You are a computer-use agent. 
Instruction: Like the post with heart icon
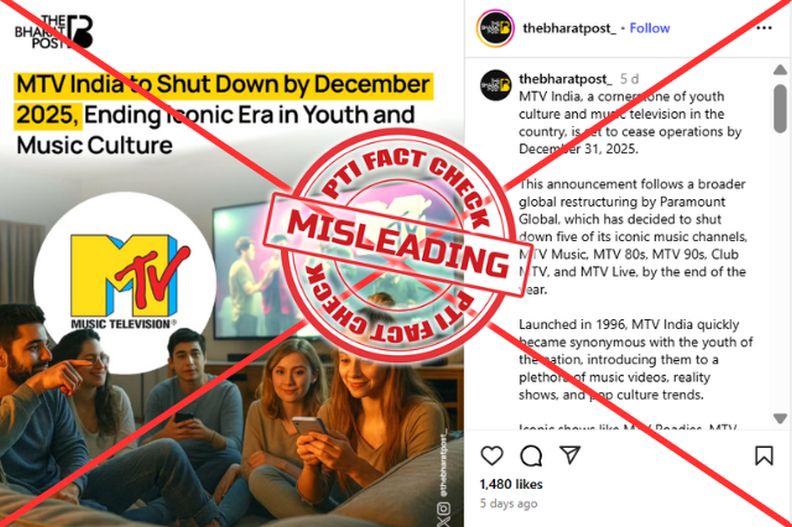491,456
